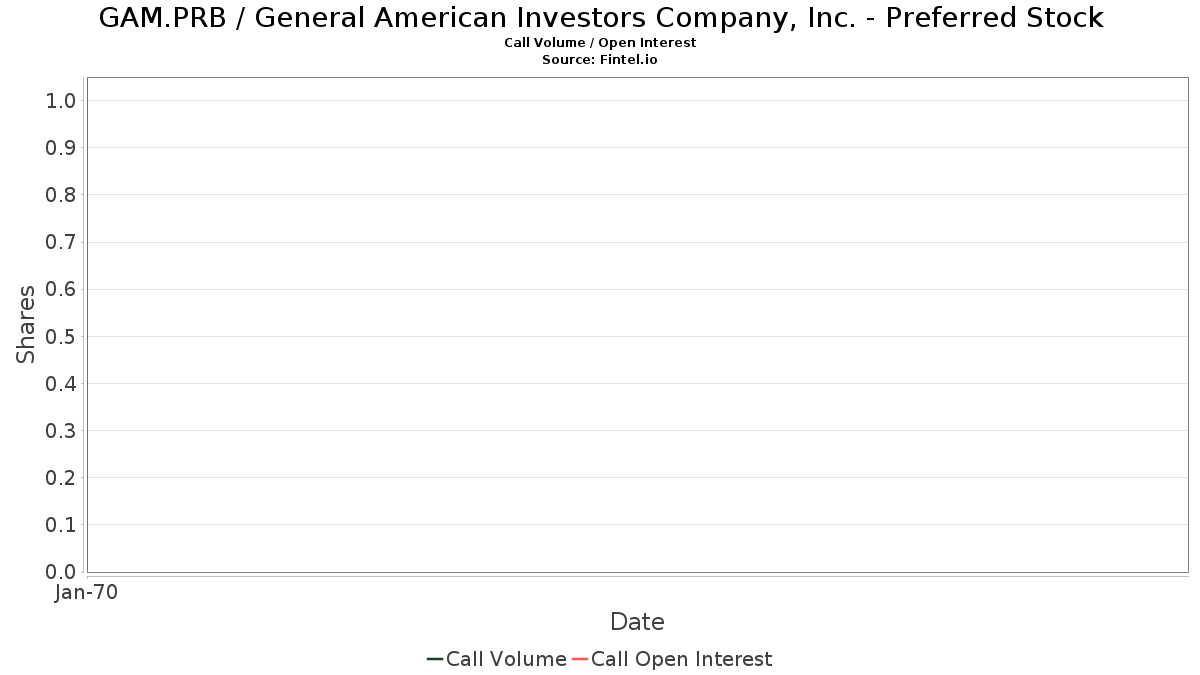Click the 0.9 Shares axis tick label
The height and width of the screenshot is (675, 1200).
(61, 147)
